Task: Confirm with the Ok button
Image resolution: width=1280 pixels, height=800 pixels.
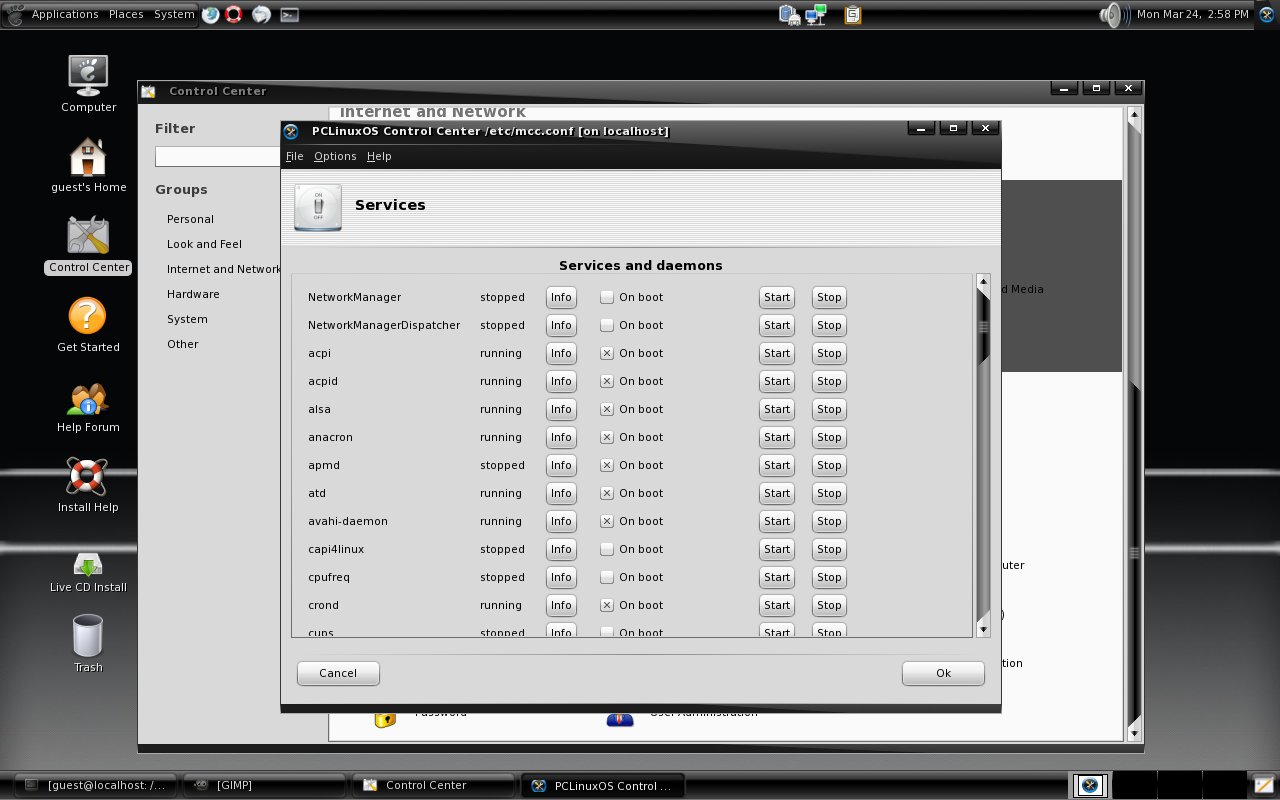Action: click(x=943, y=673)
